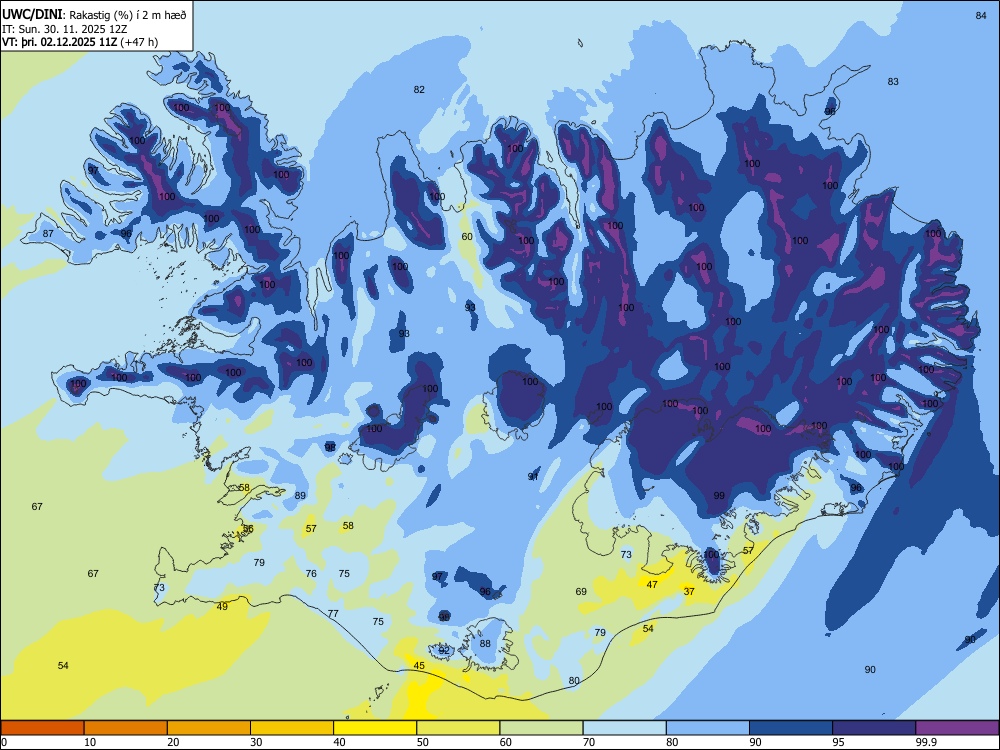Click the 95 legend scale label
The height and width of the screenshot is (750, 1000).
[839, 742]
